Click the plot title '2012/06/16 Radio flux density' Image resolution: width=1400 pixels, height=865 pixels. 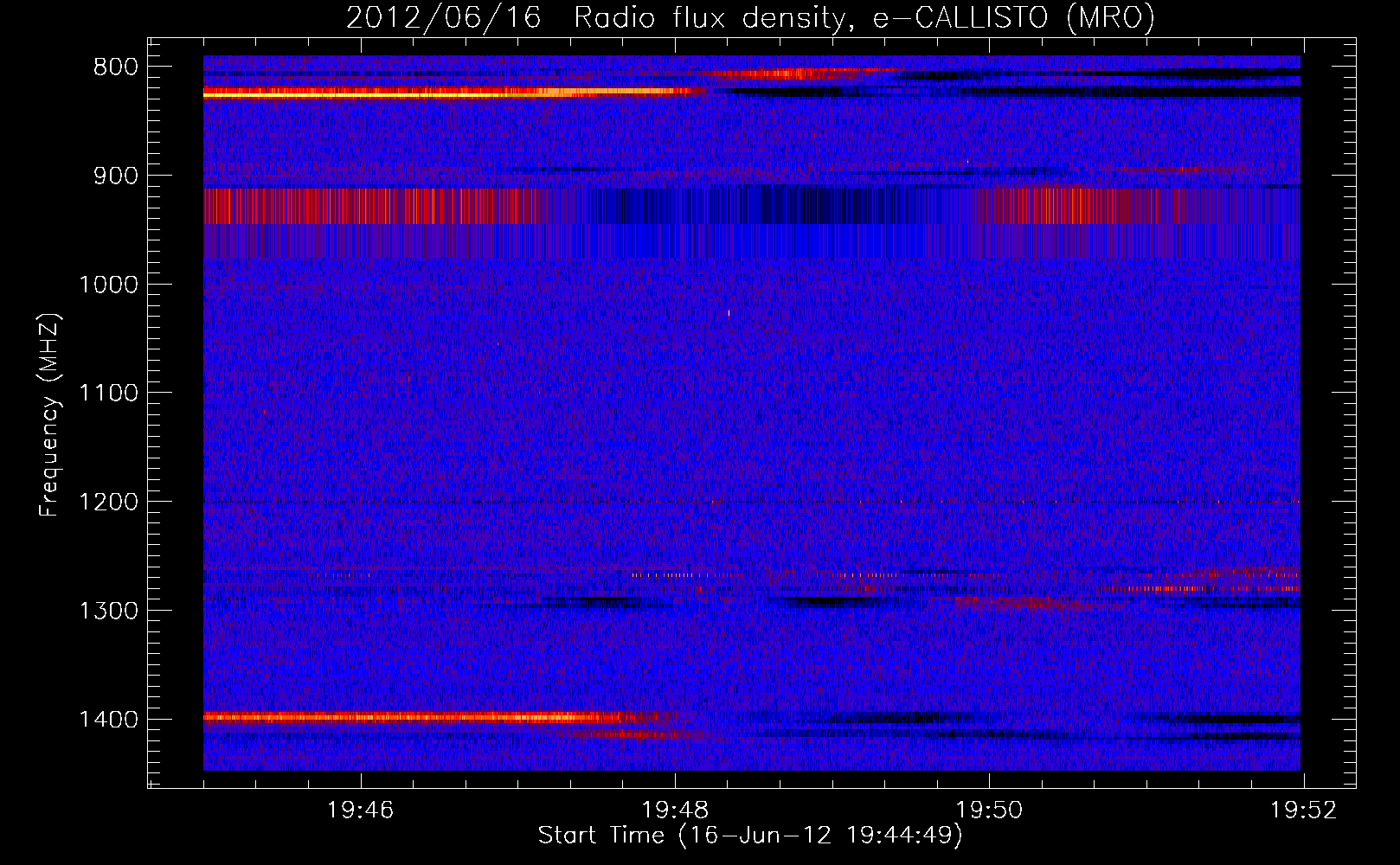pyautogui.click(x=749, y=17)
